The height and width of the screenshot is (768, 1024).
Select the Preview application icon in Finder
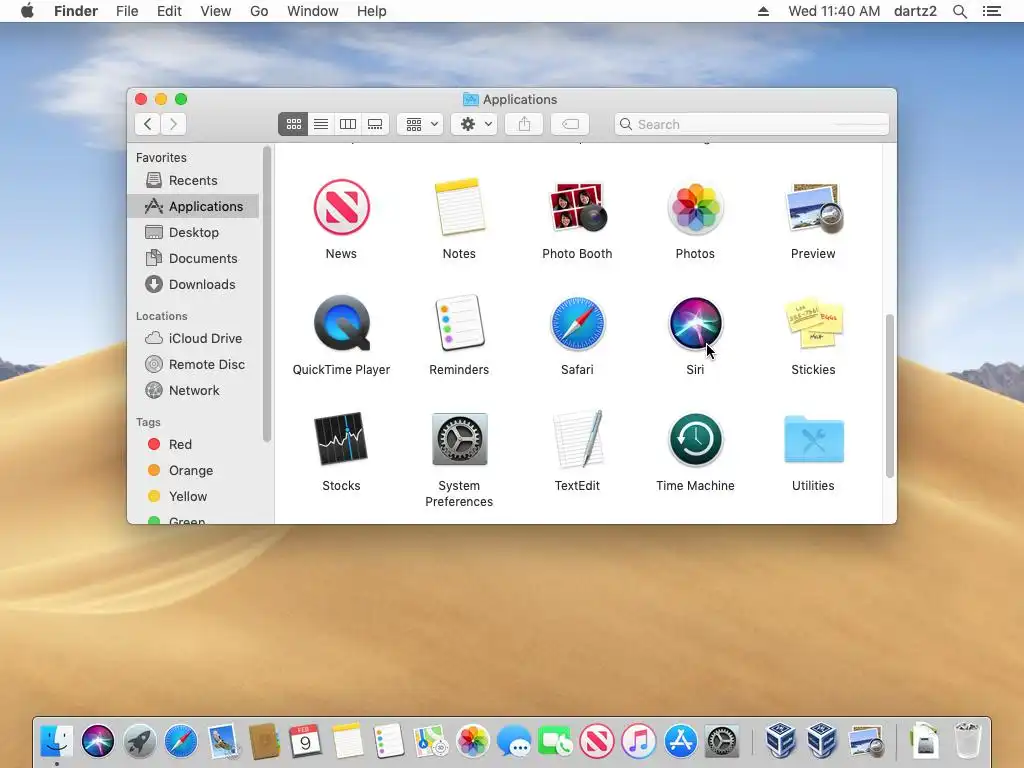tap(813, 208)
